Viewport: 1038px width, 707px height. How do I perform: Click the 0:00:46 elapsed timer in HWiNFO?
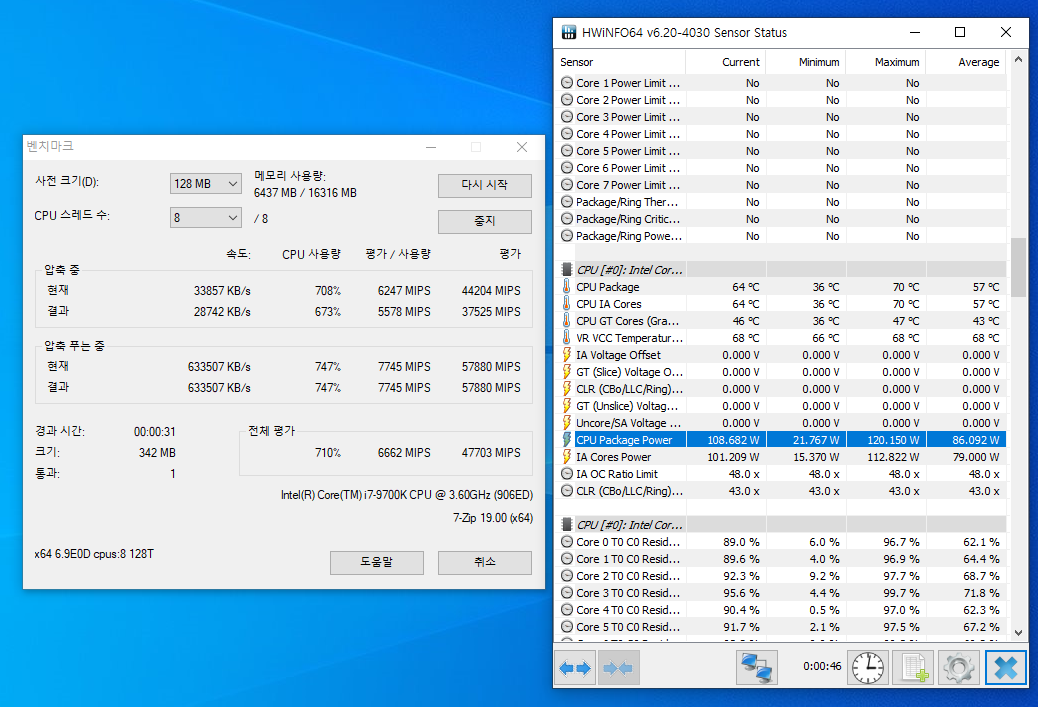tap(822, 666)
